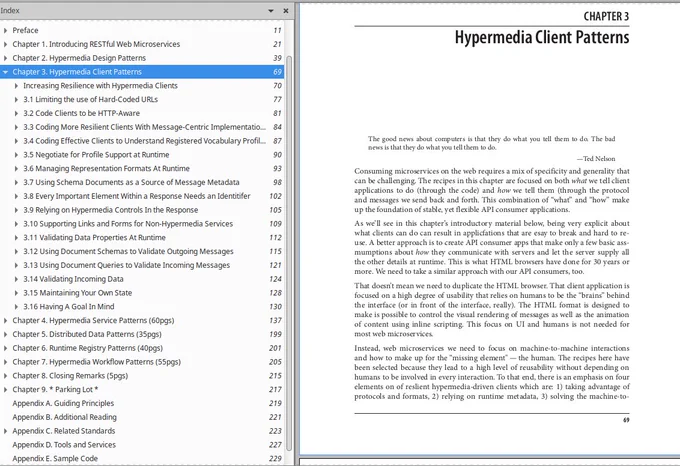Expand Increasing Resilience with Hypermedia Clients

16,86
